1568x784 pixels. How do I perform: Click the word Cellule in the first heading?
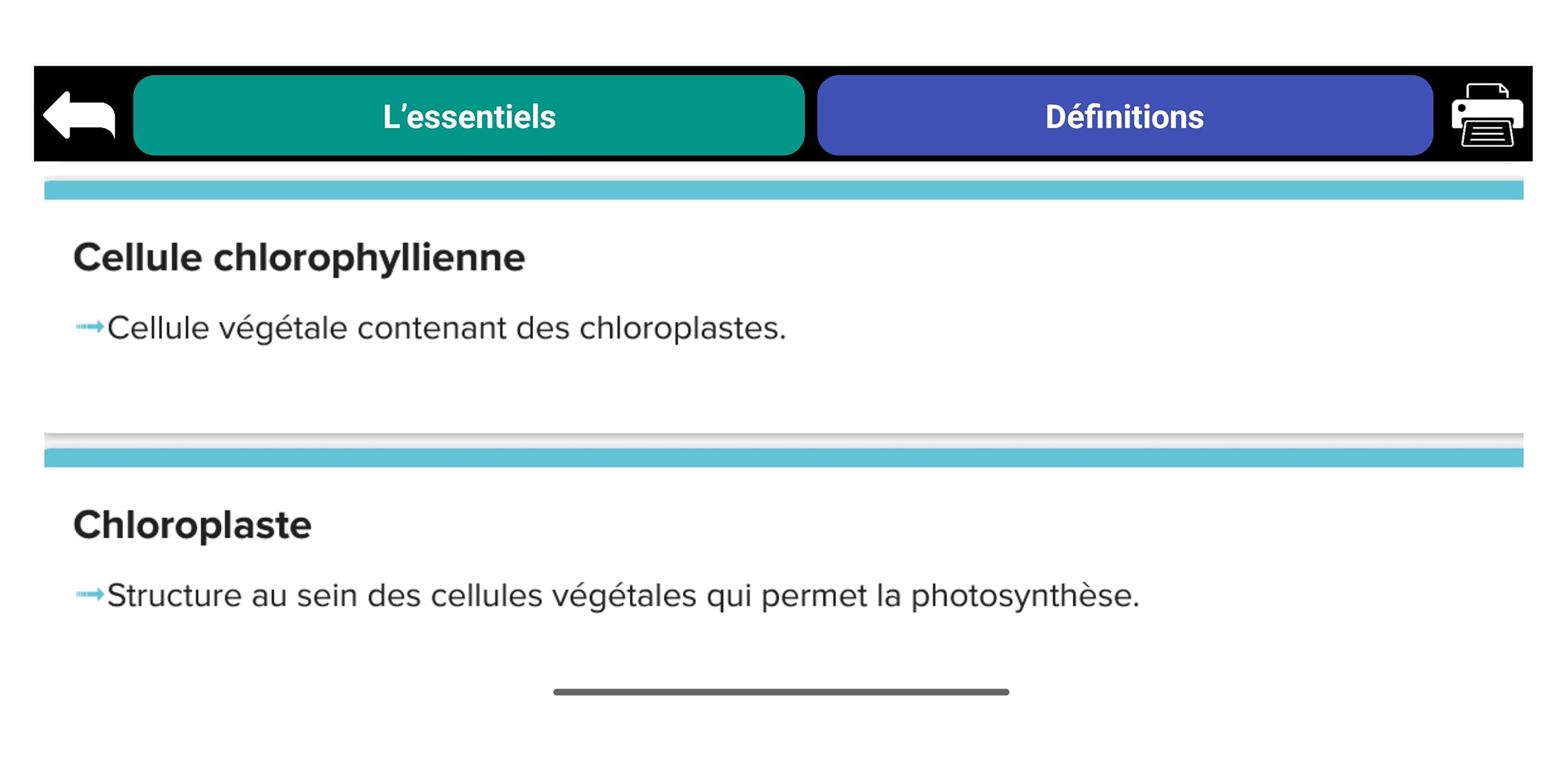pyautogui.click(x=138, y=258)
